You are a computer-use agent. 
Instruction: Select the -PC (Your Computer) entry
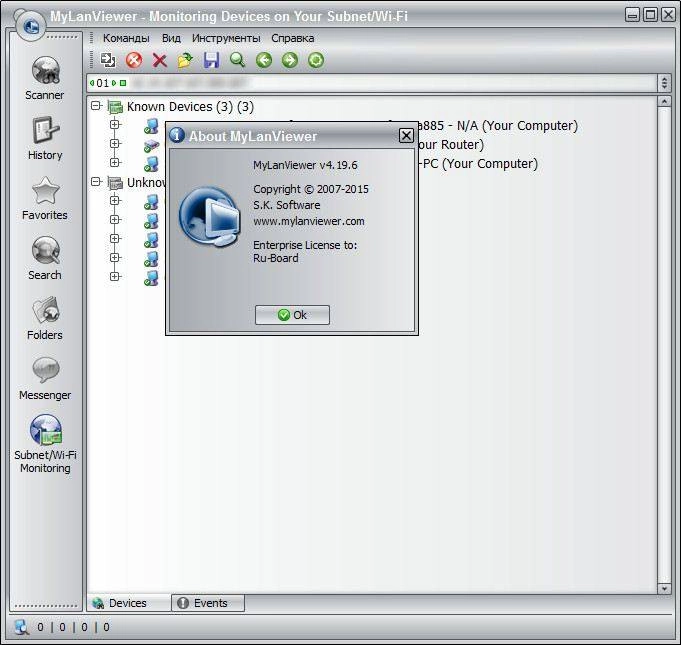[x=478, y=164]
